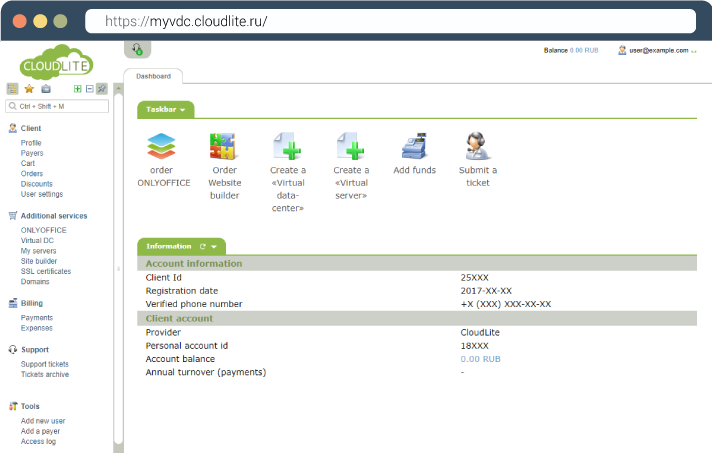Image resolution: width=712 pixels, height=453 pixels.
Task: Switch to the Dashboard tab
Action: click(x=153, y=76)
